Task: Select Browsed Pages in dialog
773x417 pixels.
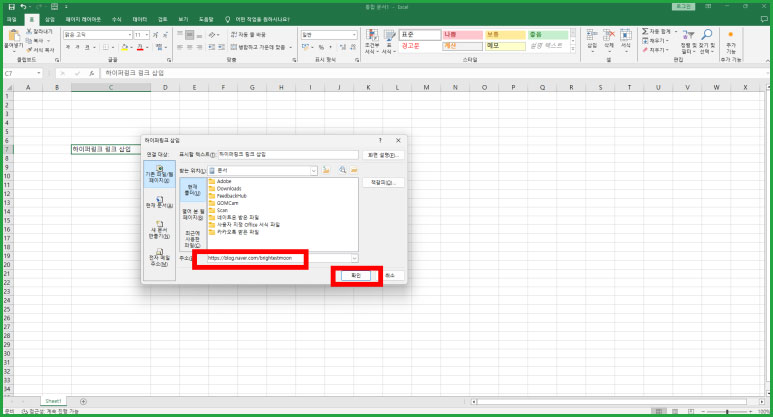Action: pyautogui.click(x=193, y=214)
